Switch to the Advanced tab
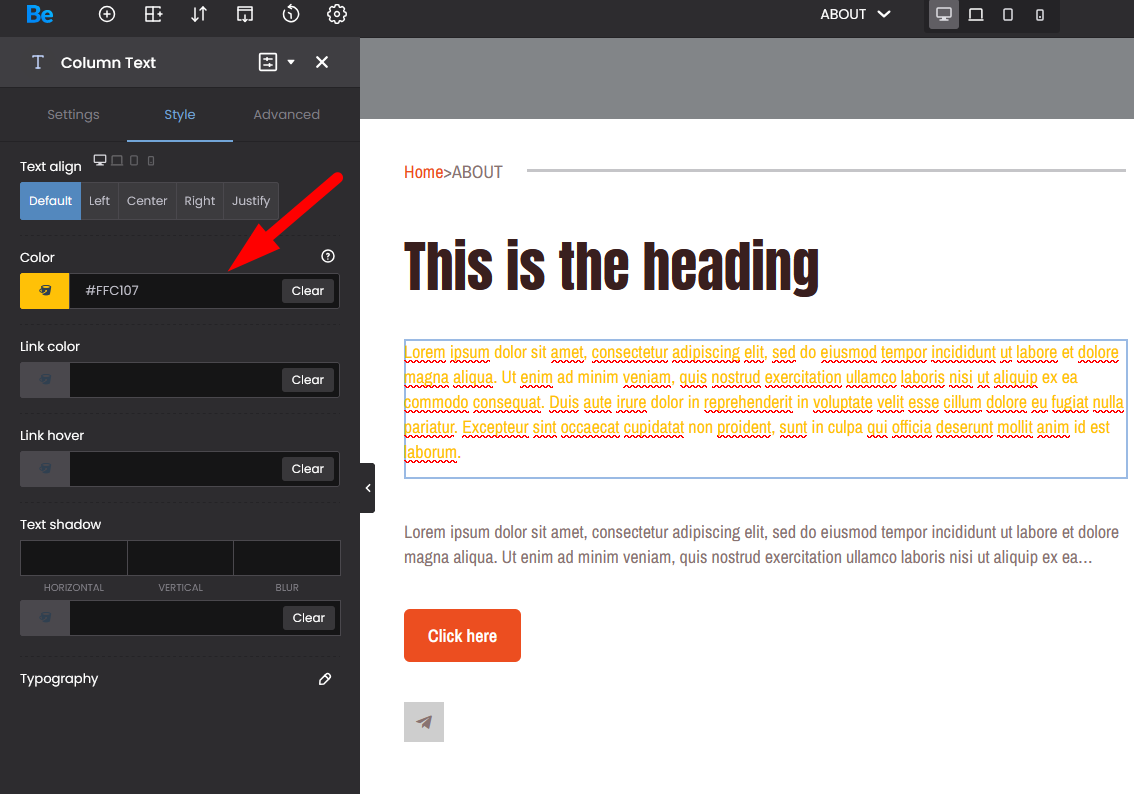The image size is (1134, 794). pos(286,114)
